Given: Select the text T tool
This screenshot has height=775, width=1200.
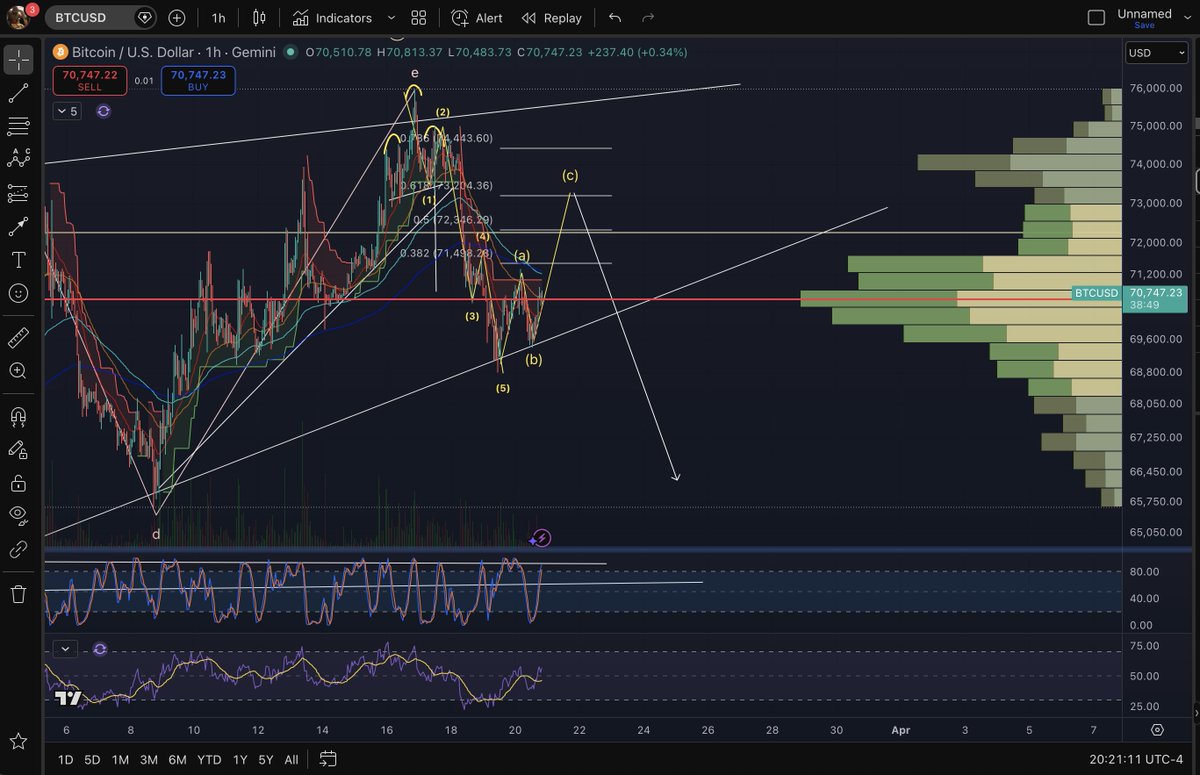Looking at the screenshot, I should [18, 260].
